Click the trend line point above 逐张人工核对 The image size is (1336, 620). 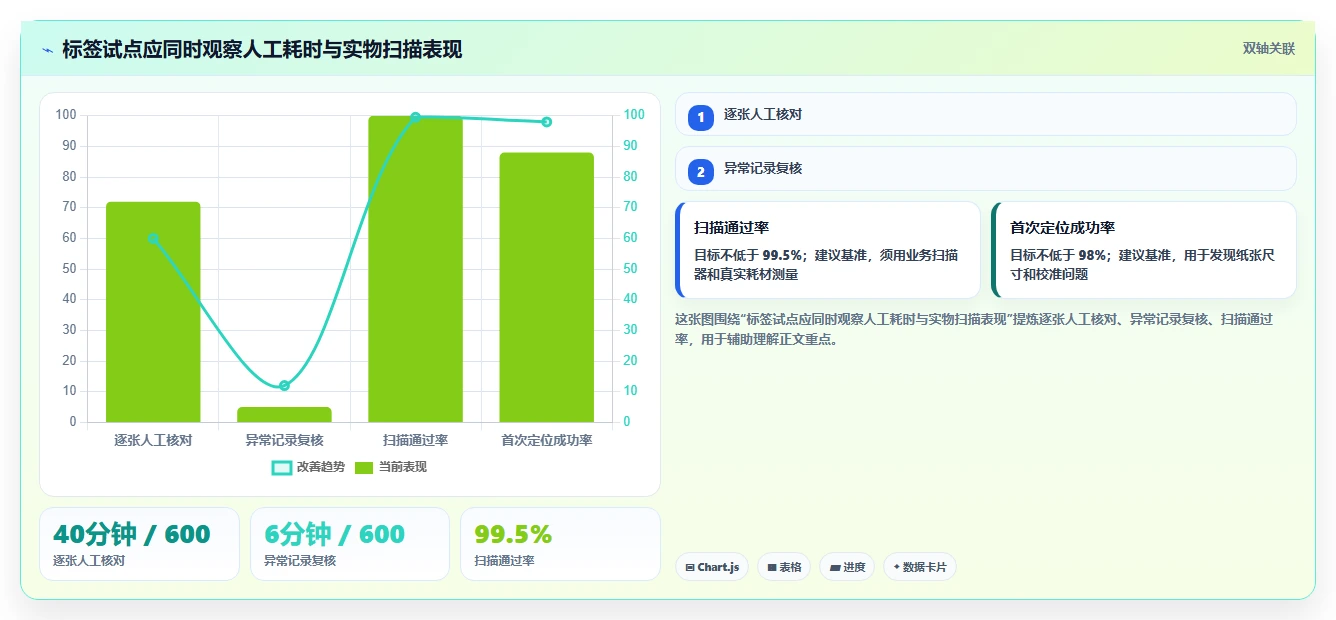point(153,238)
